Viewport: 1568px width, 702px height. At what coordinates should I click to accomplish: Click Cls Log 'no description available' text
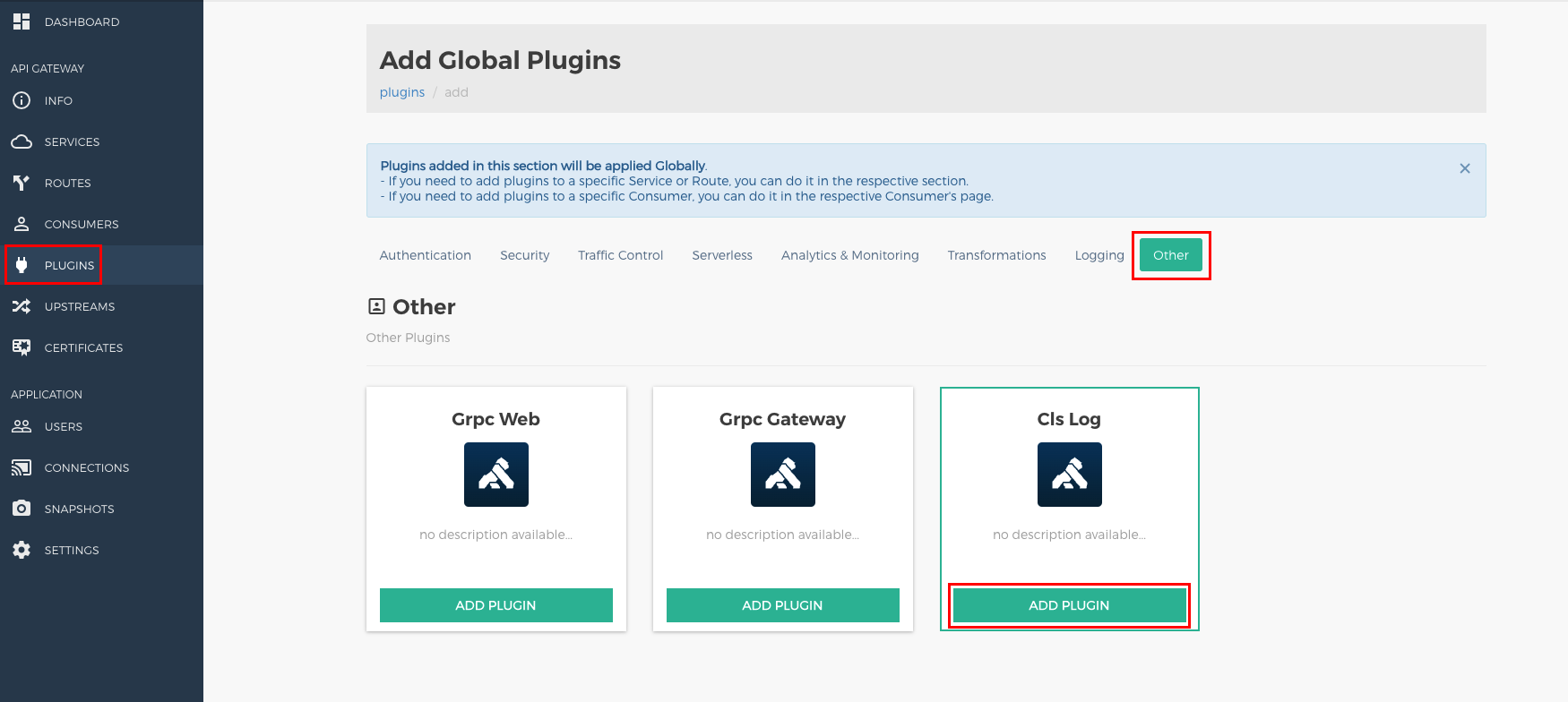(1070, 535)
